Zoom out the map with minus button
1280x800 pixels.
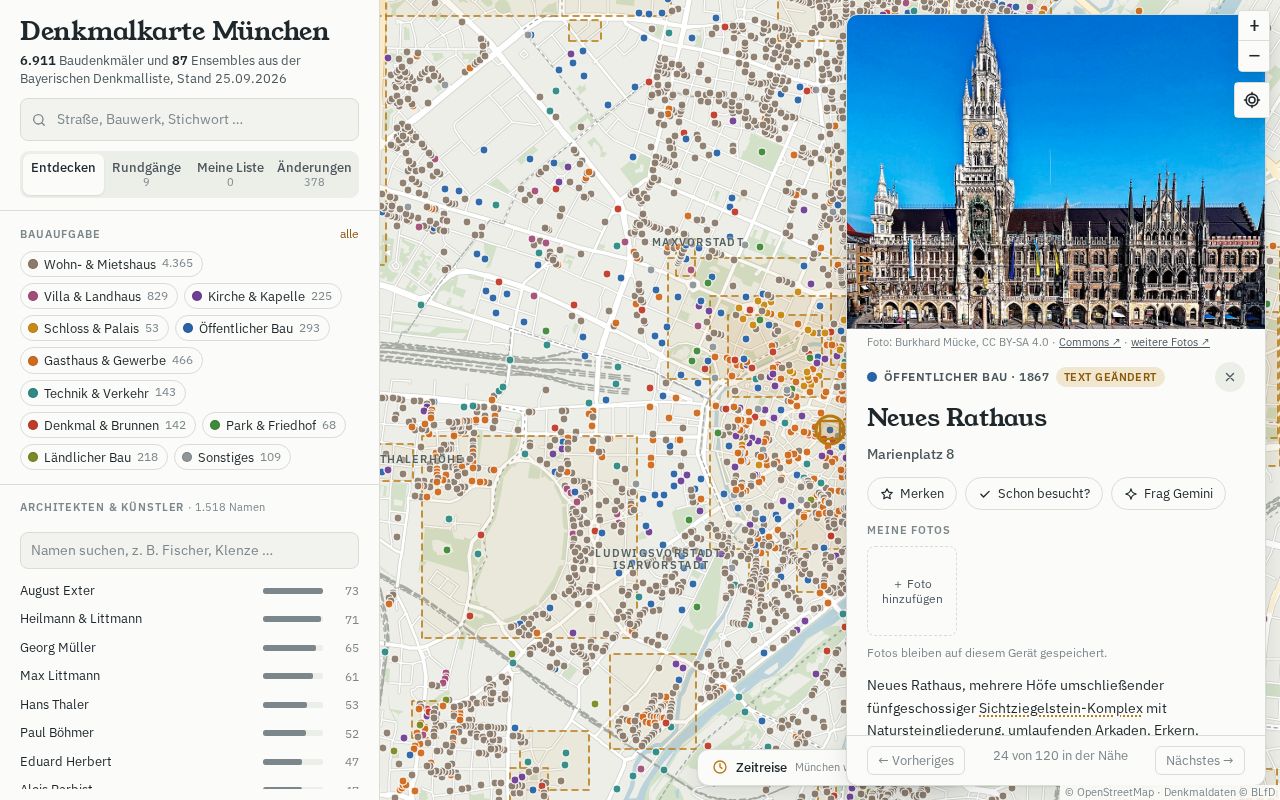pyautogui.click(x=1254, y=56)
